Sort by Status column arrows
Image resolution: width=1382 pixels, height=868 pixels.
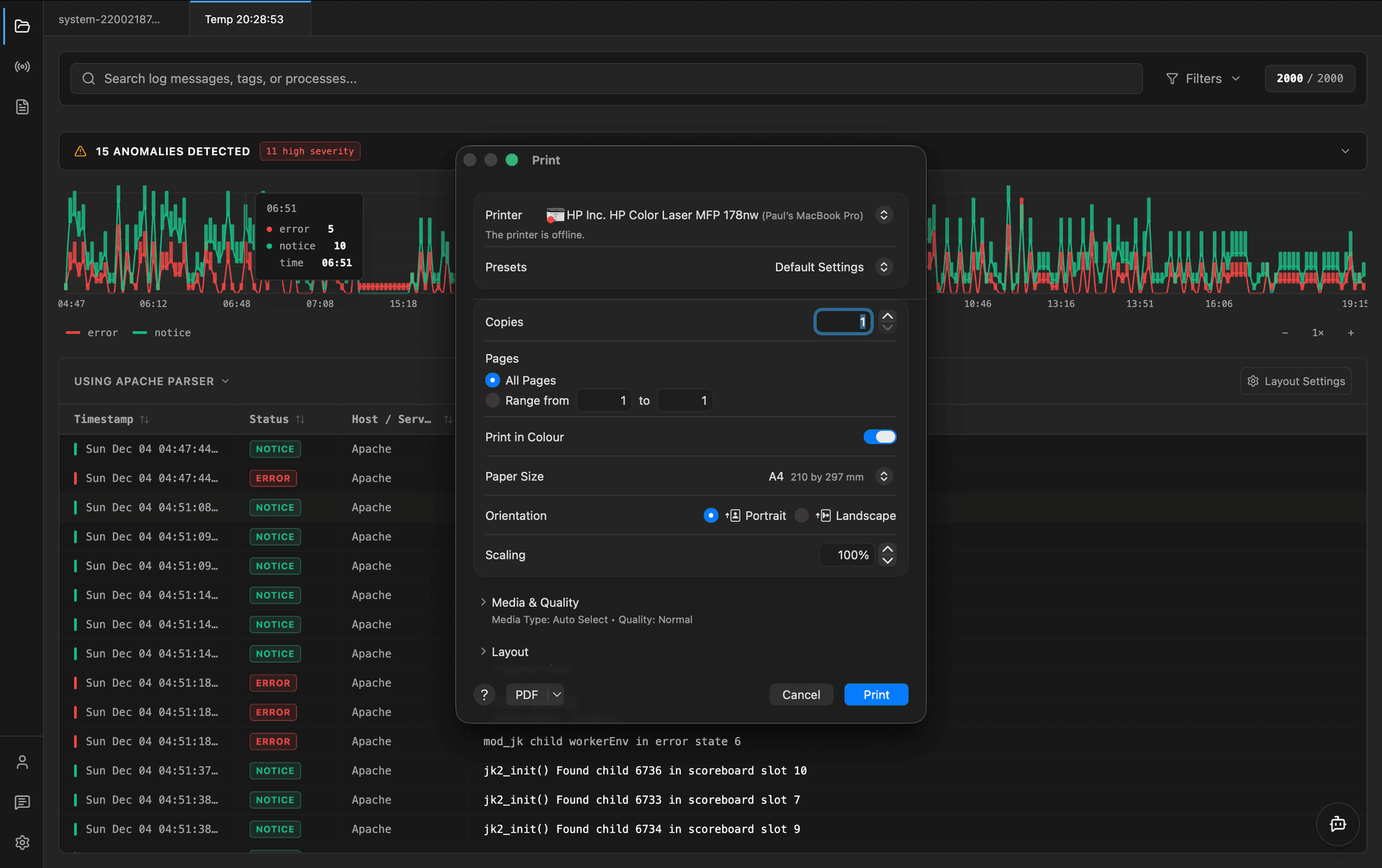click(x=300, y=419)
